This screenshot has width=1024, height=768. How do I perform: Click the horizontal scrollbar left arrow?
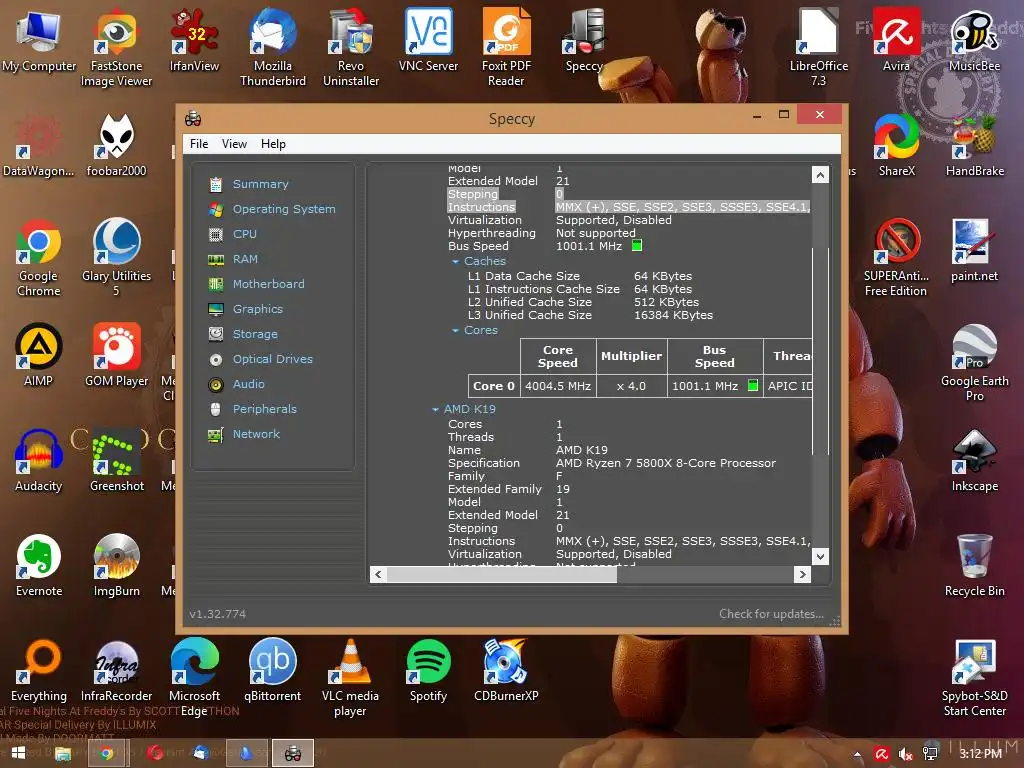[378, 575]
